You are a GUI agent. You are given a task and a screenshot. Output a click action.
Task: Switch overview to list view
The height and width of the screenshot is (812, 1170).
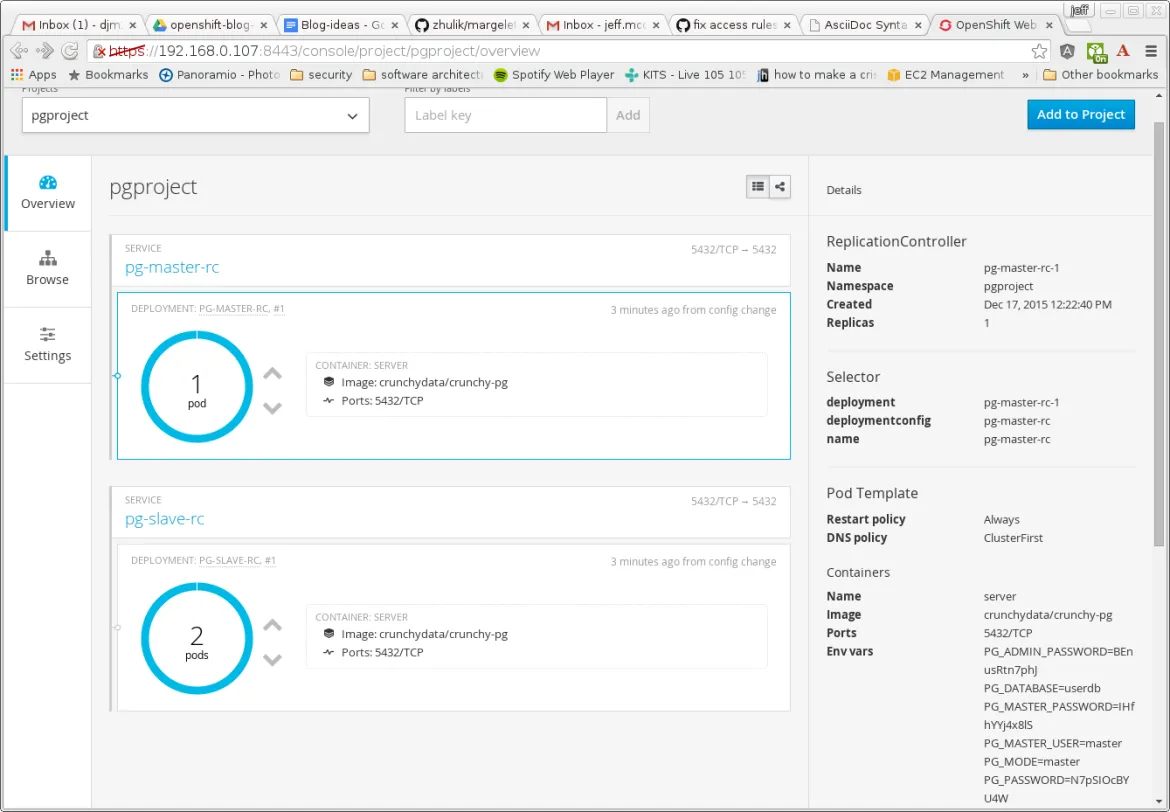pyautogui.click(x=757, y=186)
